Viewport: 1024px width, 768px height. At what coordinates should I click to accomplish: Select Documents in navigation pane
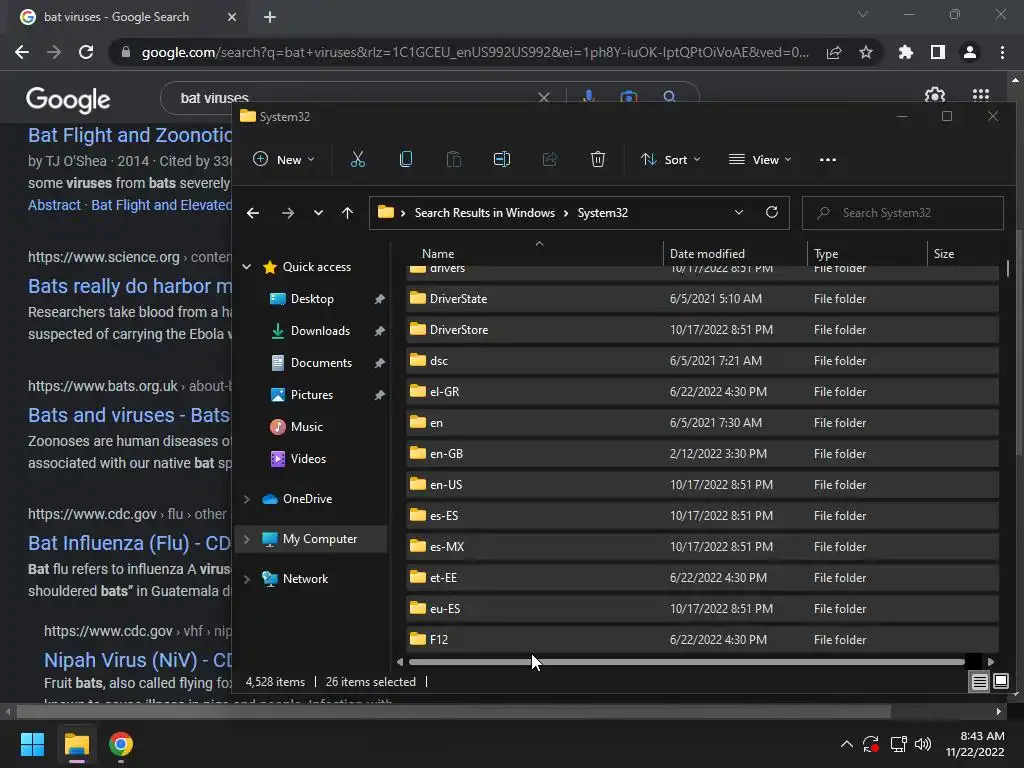(321, 362)
